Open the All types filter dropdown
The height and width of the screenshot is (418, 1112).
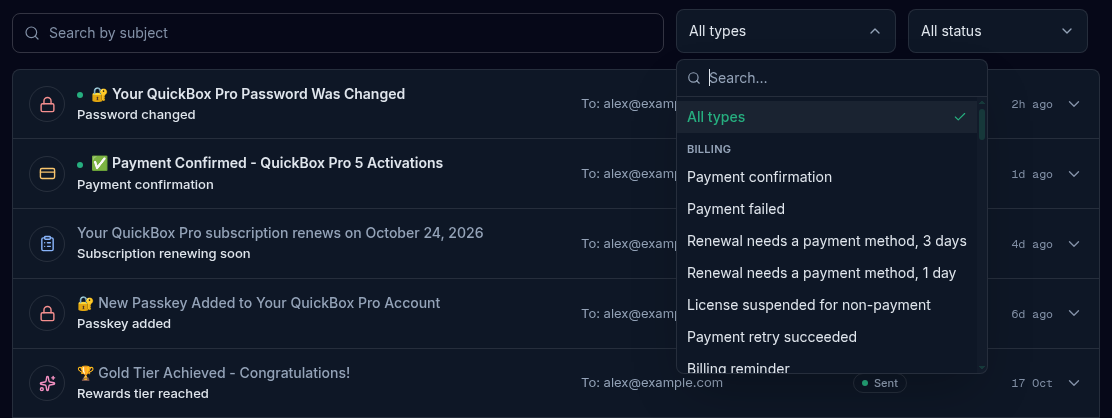click(786, 31)
